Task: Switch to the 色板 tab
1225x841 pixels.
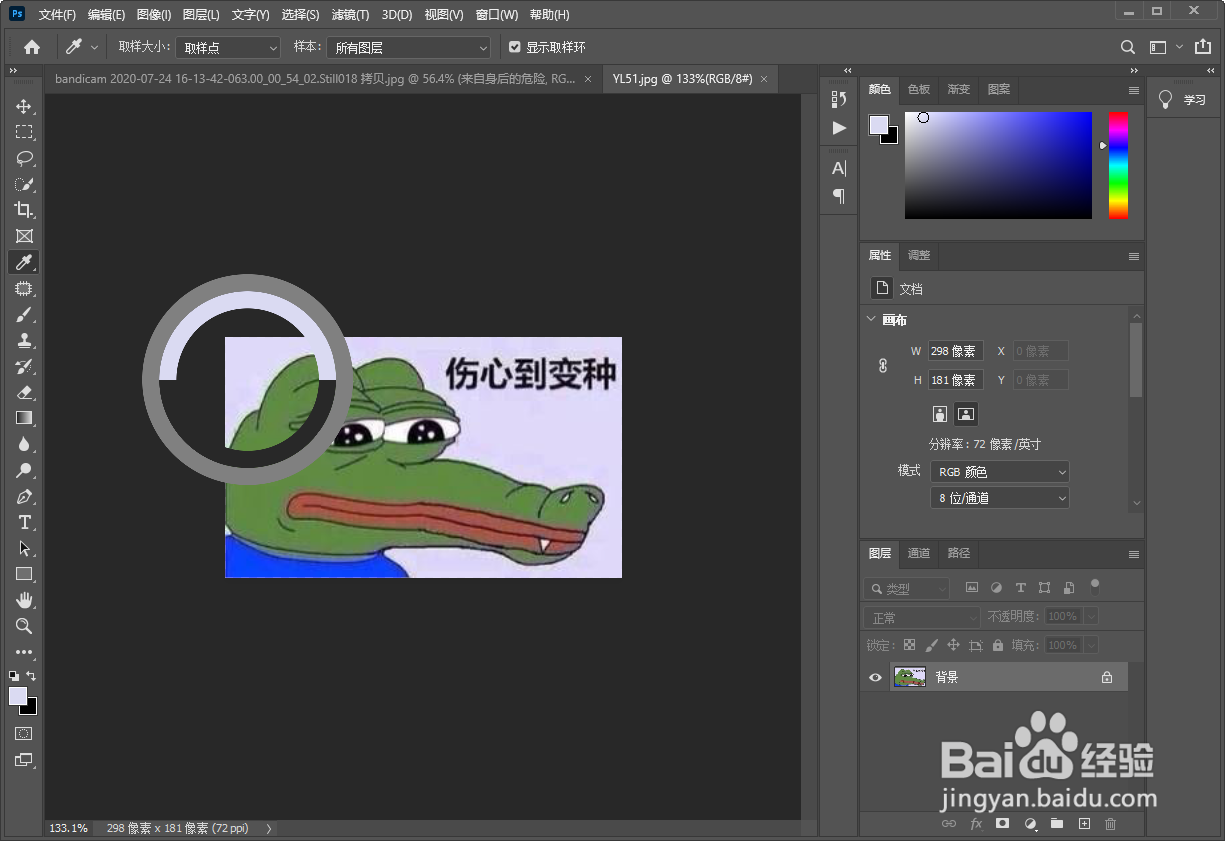Action: pos(919,89)
